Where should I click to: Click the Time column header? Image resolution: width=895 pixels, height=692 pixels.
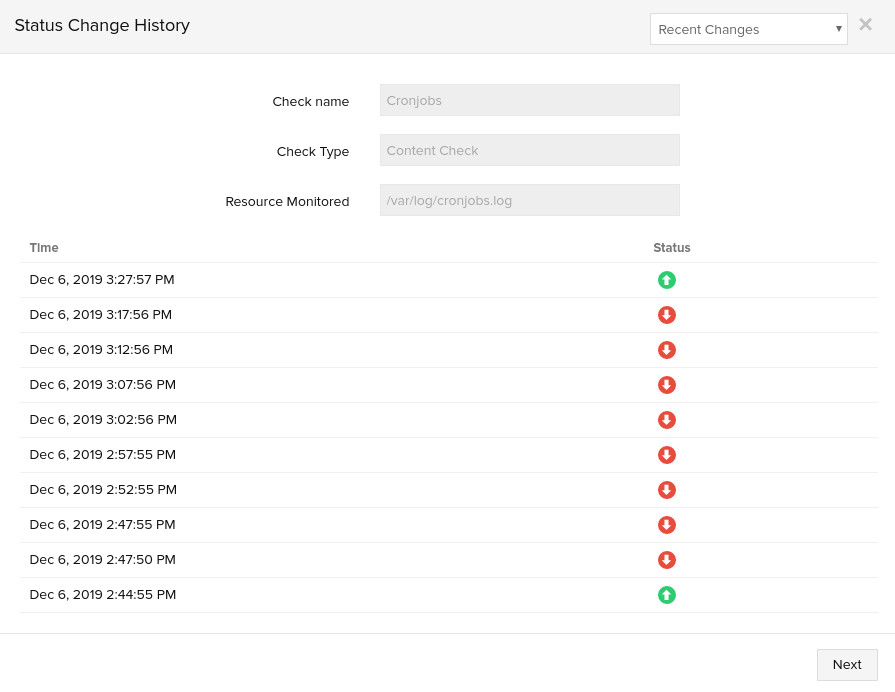click(x=44, y=248)
